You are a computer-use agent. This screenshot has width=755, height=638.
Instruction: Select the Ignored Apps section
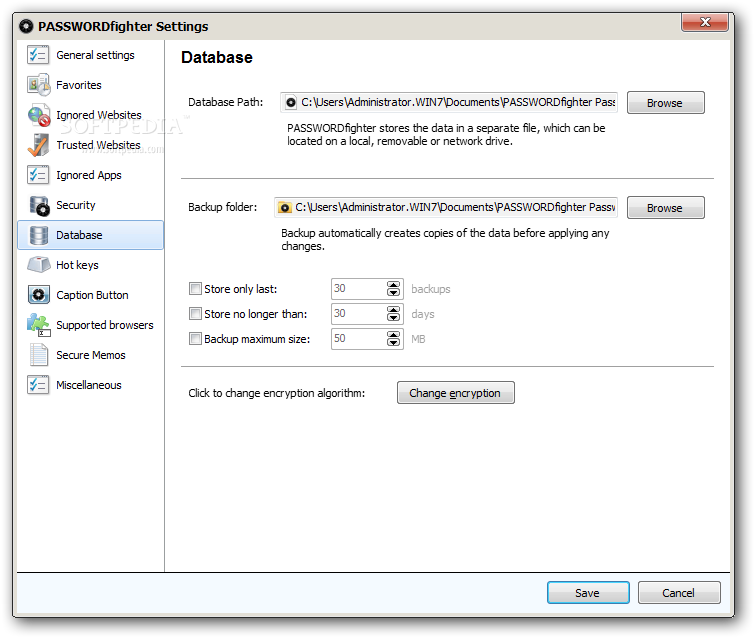pos(89,175)
